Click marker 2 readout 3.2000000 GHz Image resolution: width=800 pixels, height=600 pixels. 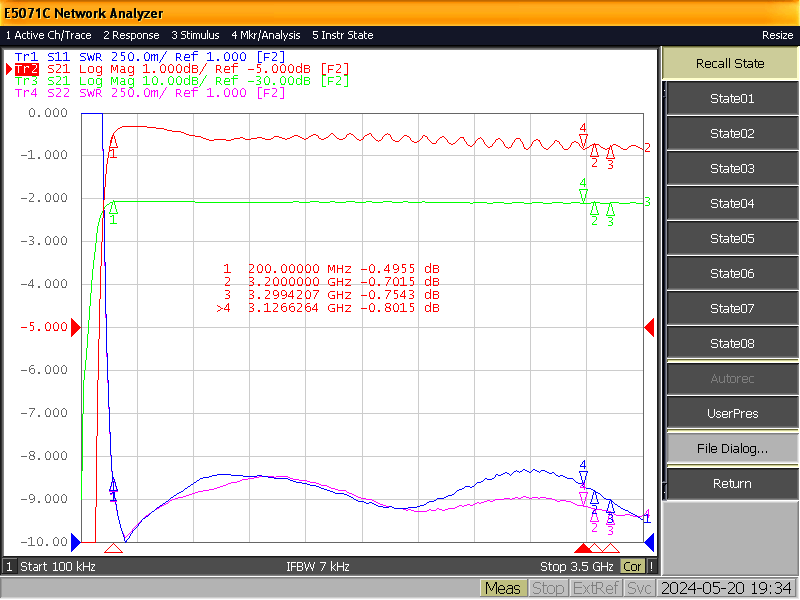(332, 282)
